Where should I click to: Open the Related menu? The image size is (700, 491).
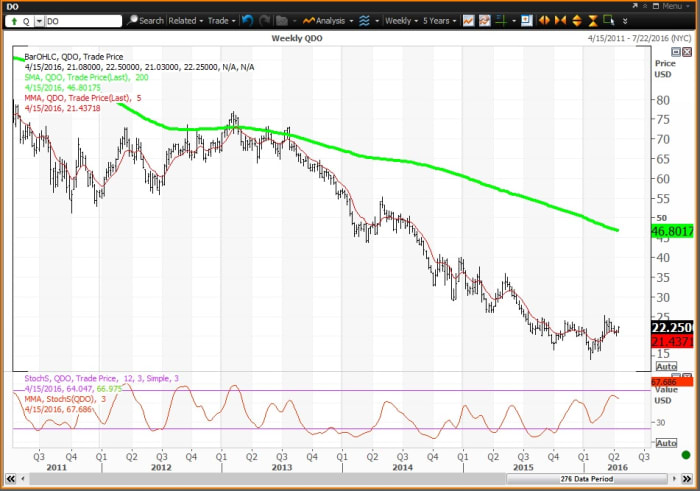click(185, 20)
